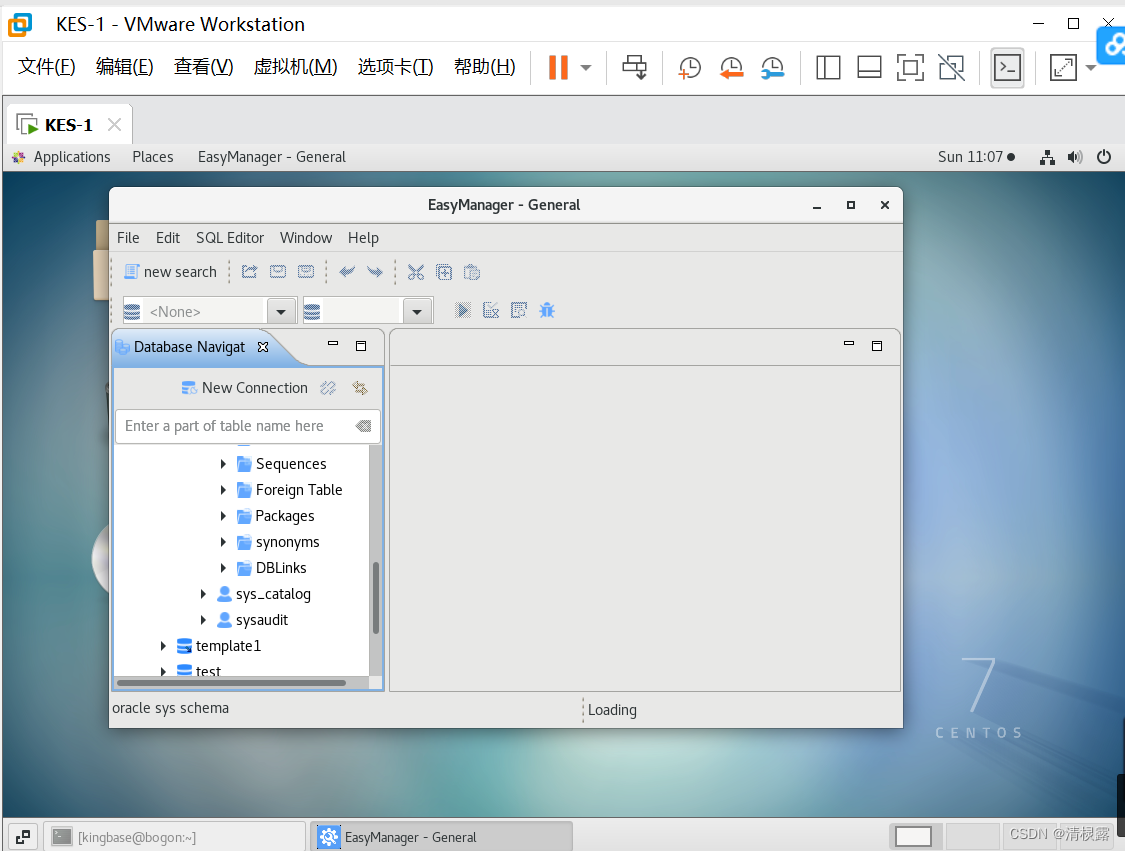1125x851 pixels.
Task: Click the undo arrow icon in EasyManager toolbar
Action: (x=347, y=272)
